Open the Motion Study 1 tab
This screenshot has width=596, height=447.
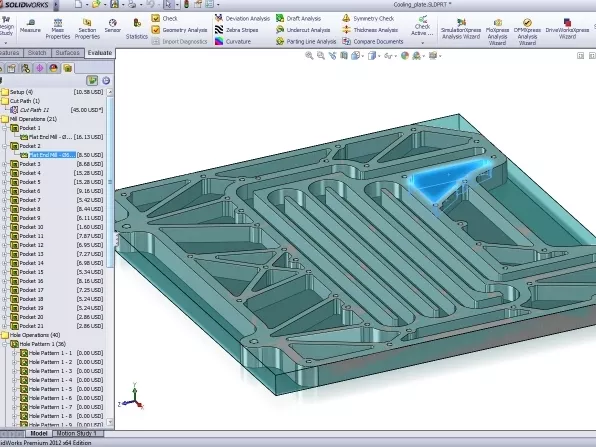[x=76, y=434]
